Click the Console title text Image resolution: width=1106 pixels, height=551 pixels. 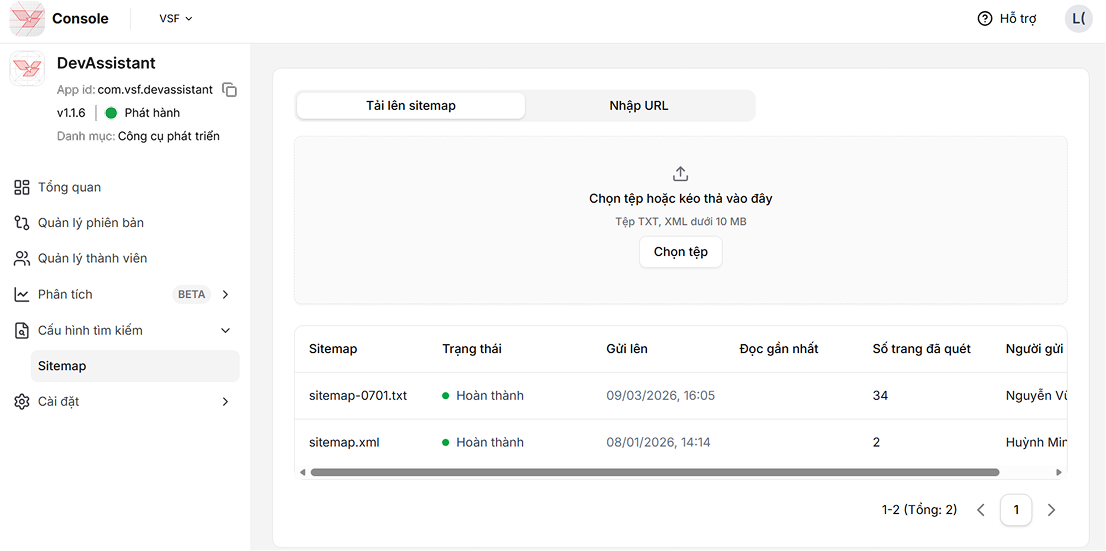(x=80, y=19)
